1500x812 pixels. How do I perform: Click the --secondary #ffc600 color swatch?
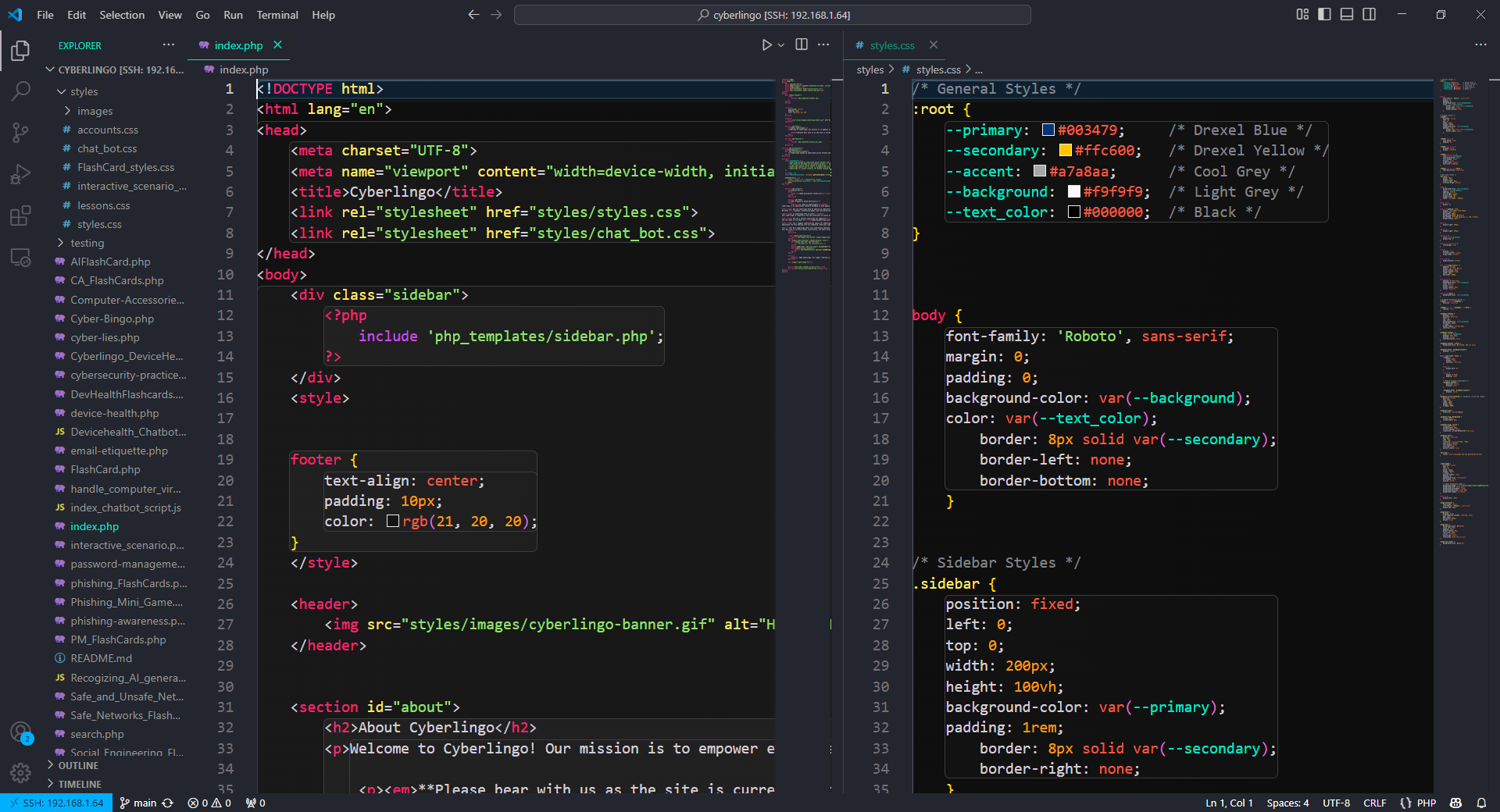1066,150
